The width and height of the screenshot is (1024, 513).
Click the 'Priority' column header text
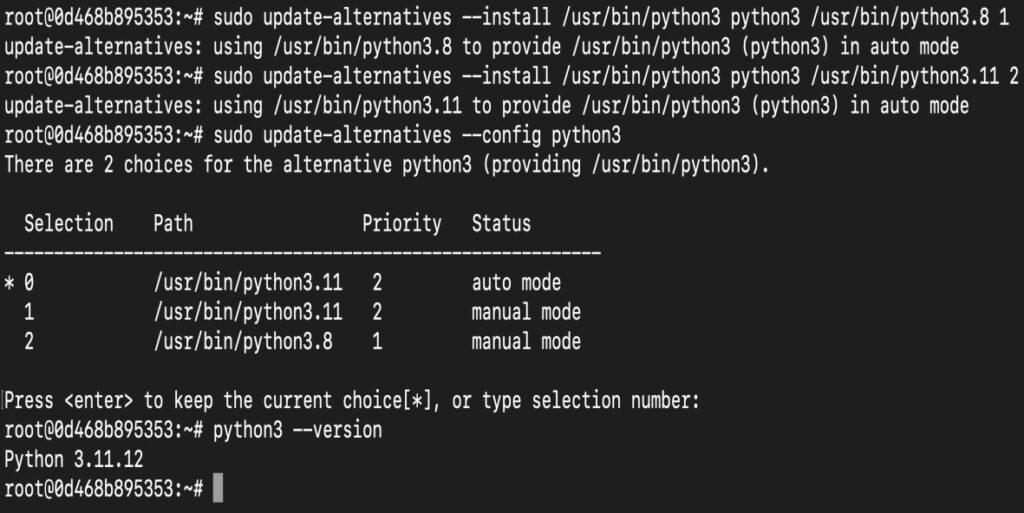click(x=402, y=224)
